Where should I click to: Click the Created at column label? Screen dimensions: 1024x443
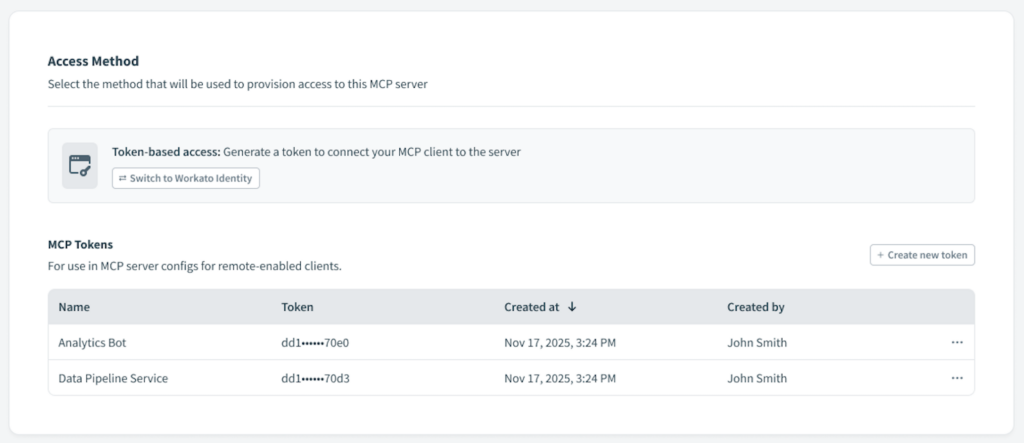[x=532, y=307]
